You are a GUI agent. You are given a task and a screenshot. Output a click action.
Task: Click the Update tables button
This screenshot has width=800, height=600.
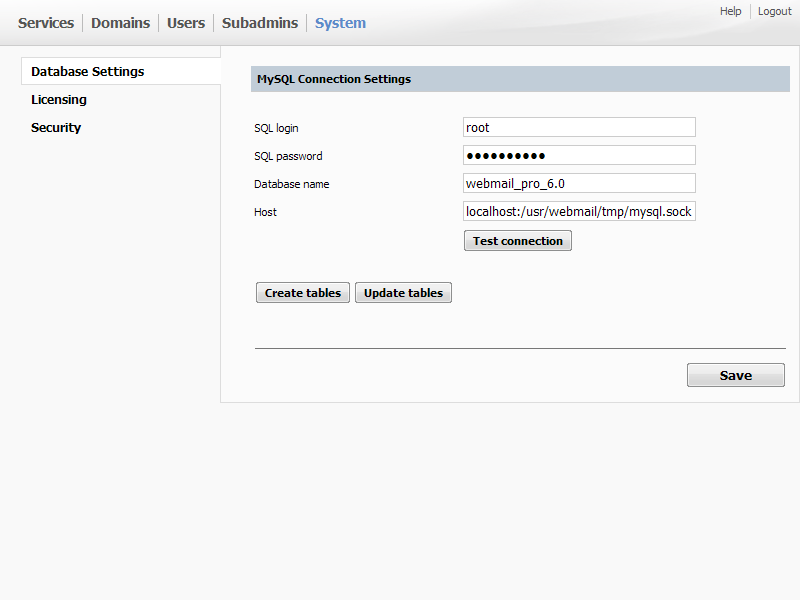403,293
